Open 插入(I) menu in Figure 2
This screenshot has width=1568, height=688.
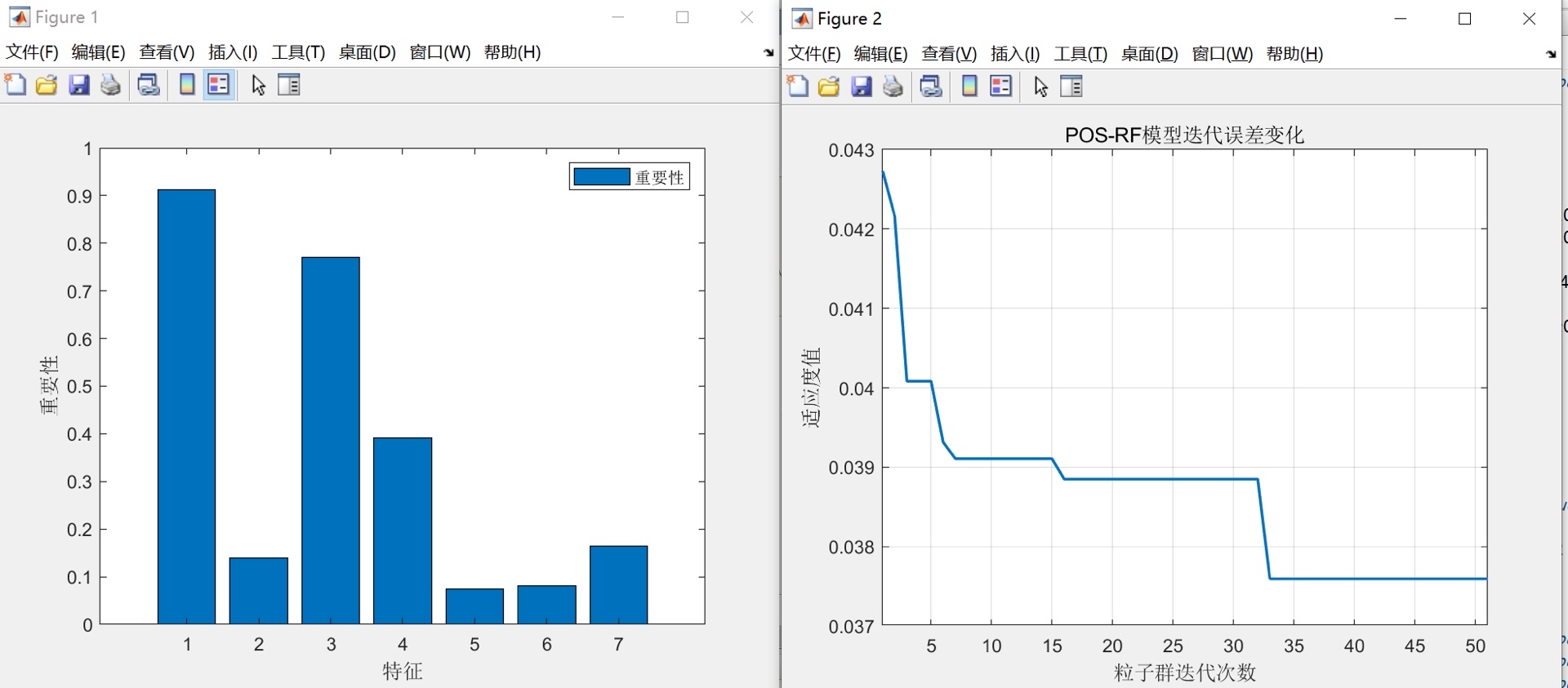tap(1015, 54)
